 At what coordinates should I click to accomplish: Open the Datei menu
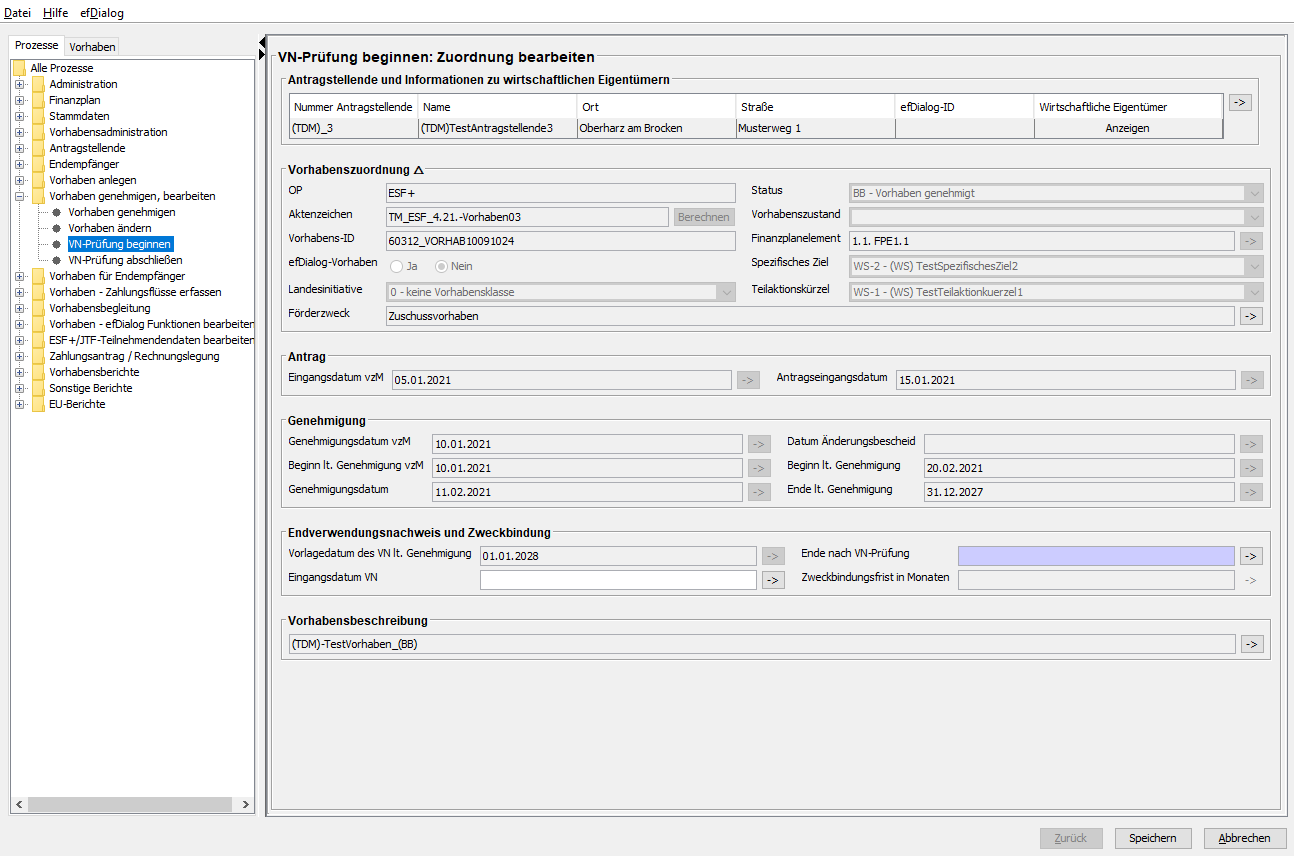point(18,13)
